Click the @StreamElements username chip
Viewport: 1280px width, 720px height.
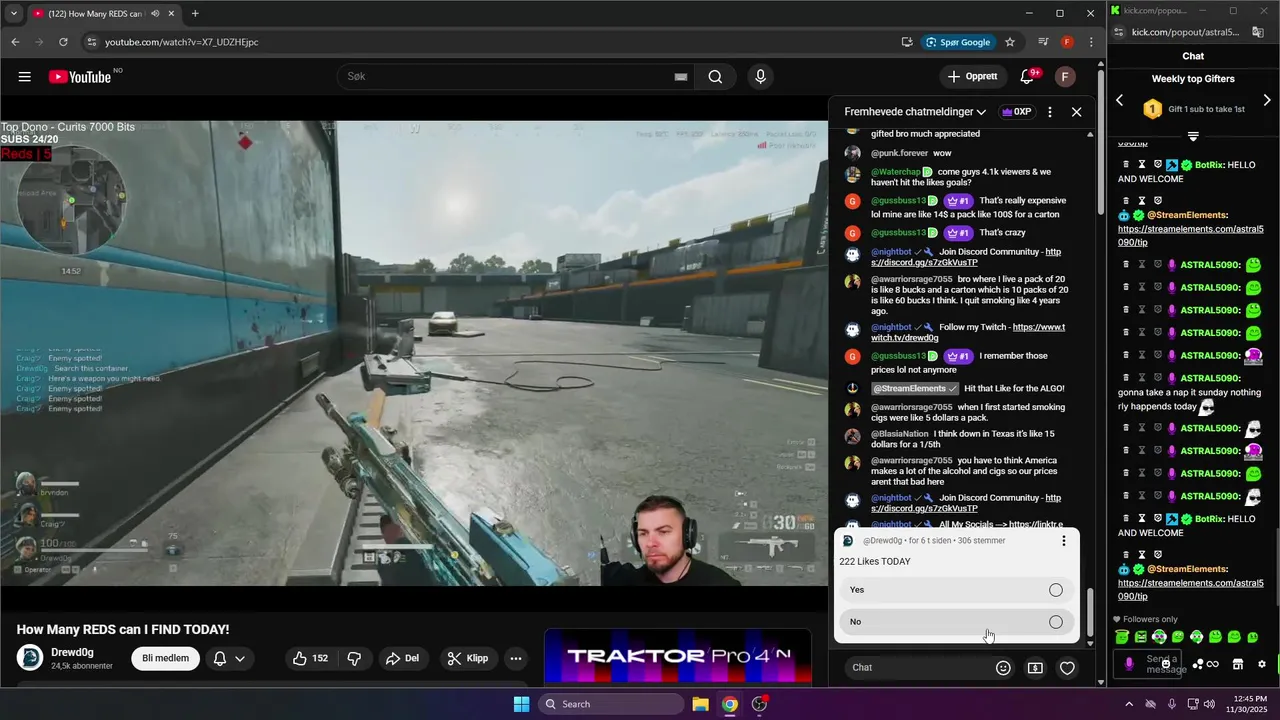[915, 389]
